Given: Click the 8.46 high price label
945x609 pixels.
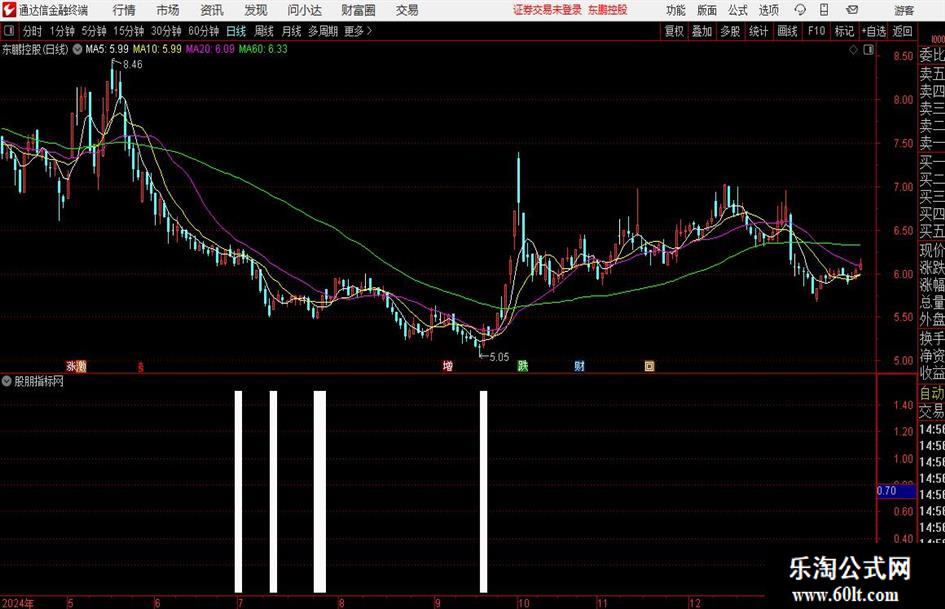Looking at the screenshot, I should click(133, 65).
